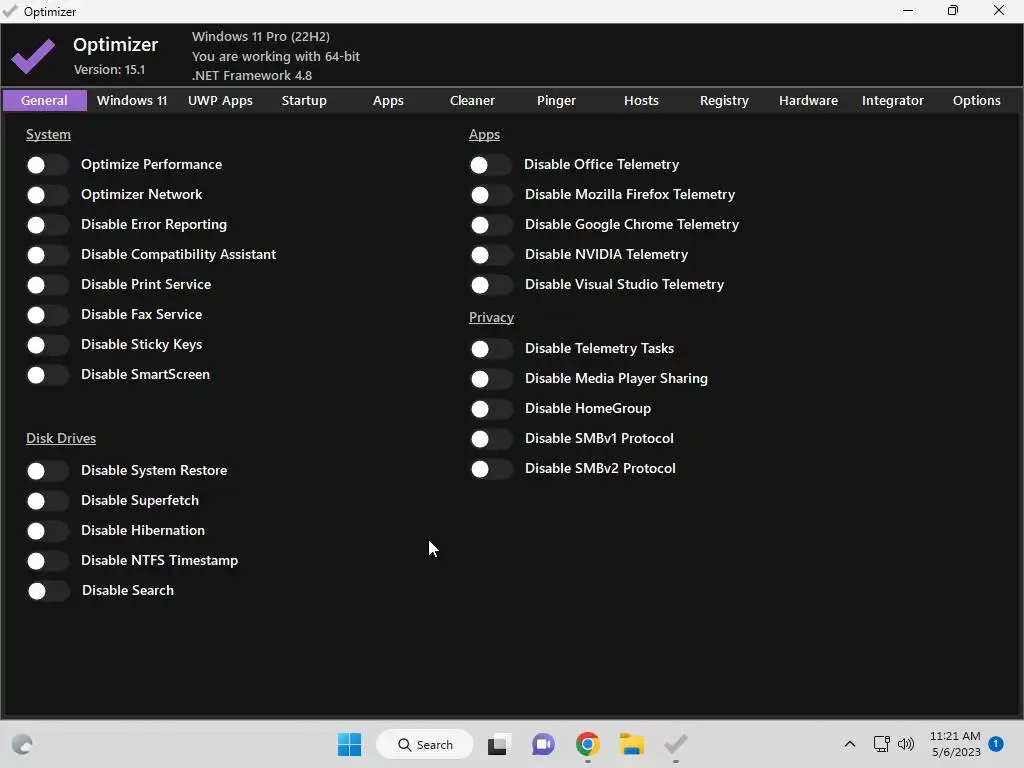The image size is (1024, 768).
Task: Toggle Disable Office Telemetry
Action: click(490, 165)
